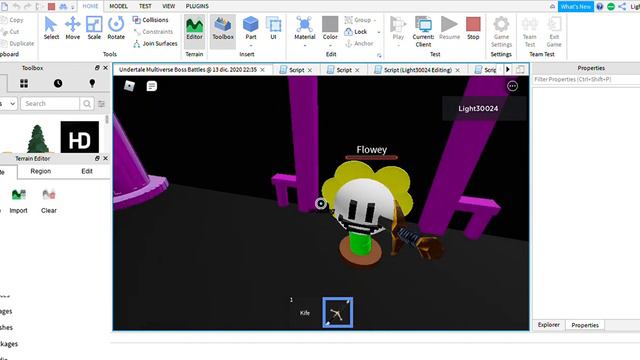Switch to the Terrain Editor Edit tab
Image resolution: width=640 pixels, height=360 pixels.
pyautogui.click(x=87, y=171)
